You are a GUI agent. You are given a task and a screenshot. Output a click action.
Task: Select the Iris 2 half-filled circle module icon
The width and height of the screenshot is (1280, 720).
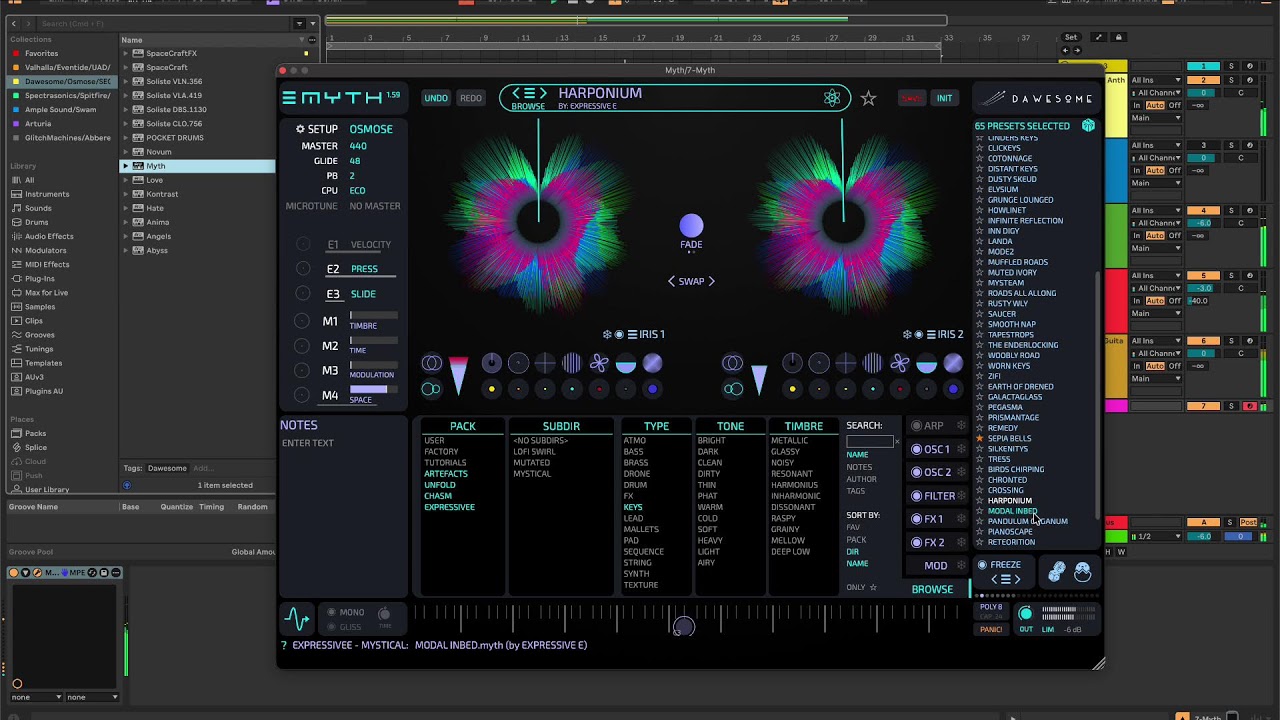tap(926, 363)
